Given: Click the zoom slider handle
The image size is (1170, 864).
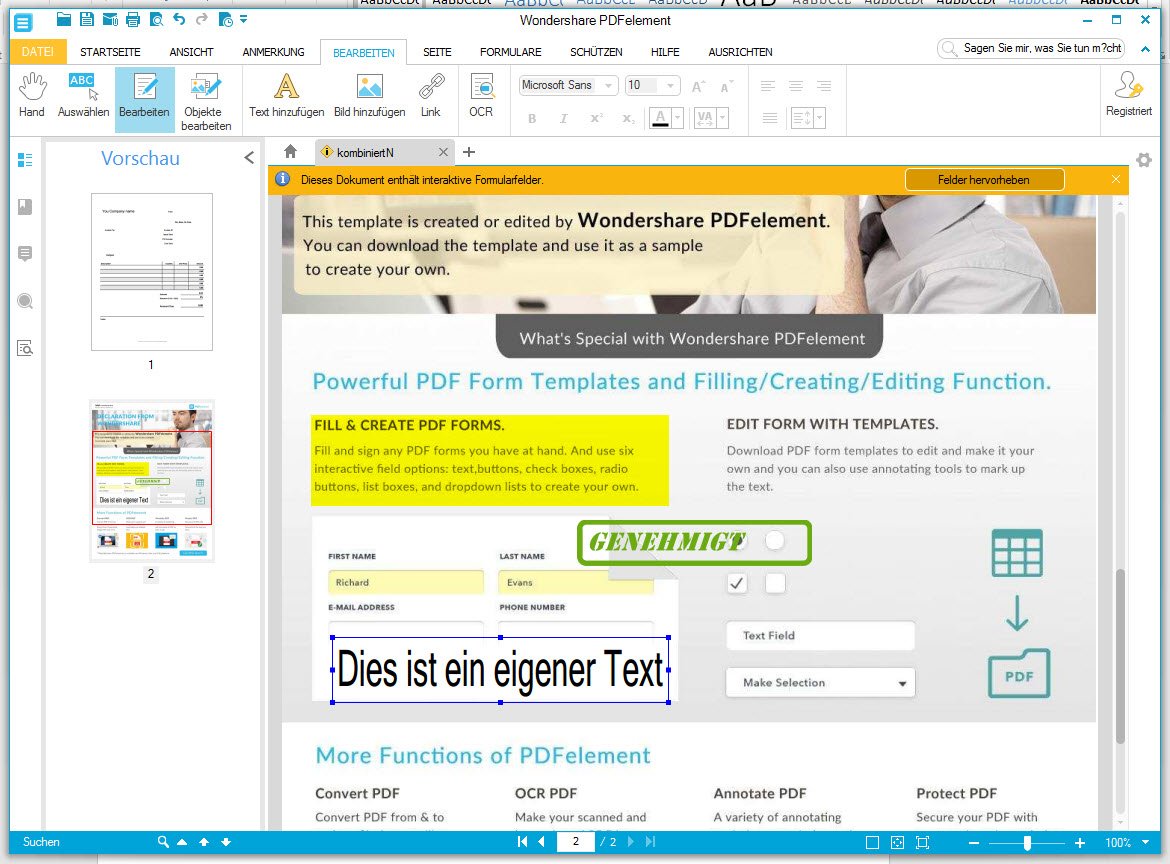Looking at the screenshot, I should 1027,842.
